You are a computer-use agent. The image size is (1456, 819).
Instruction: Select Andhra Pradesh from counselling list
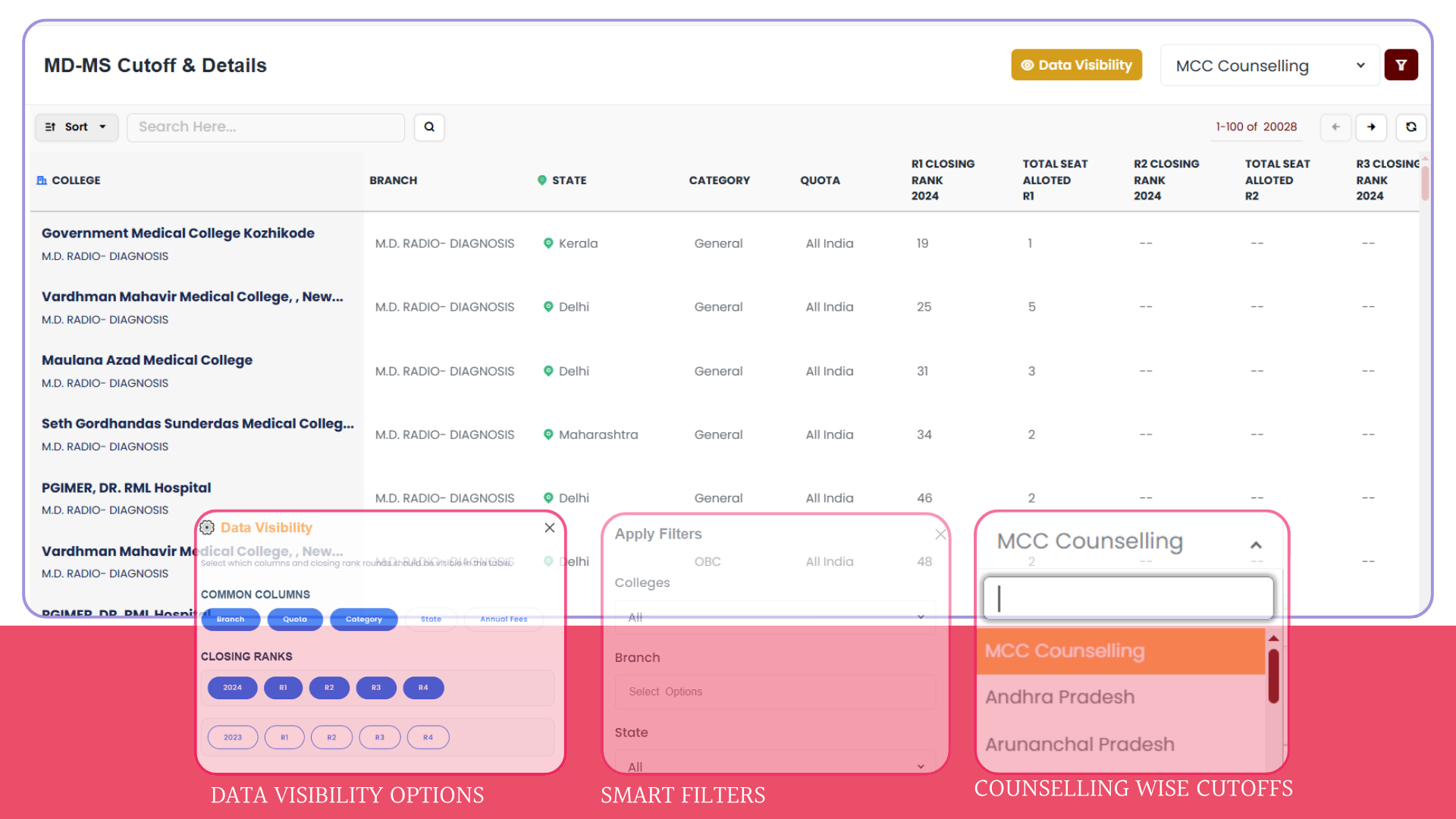tap(1059, 697)
